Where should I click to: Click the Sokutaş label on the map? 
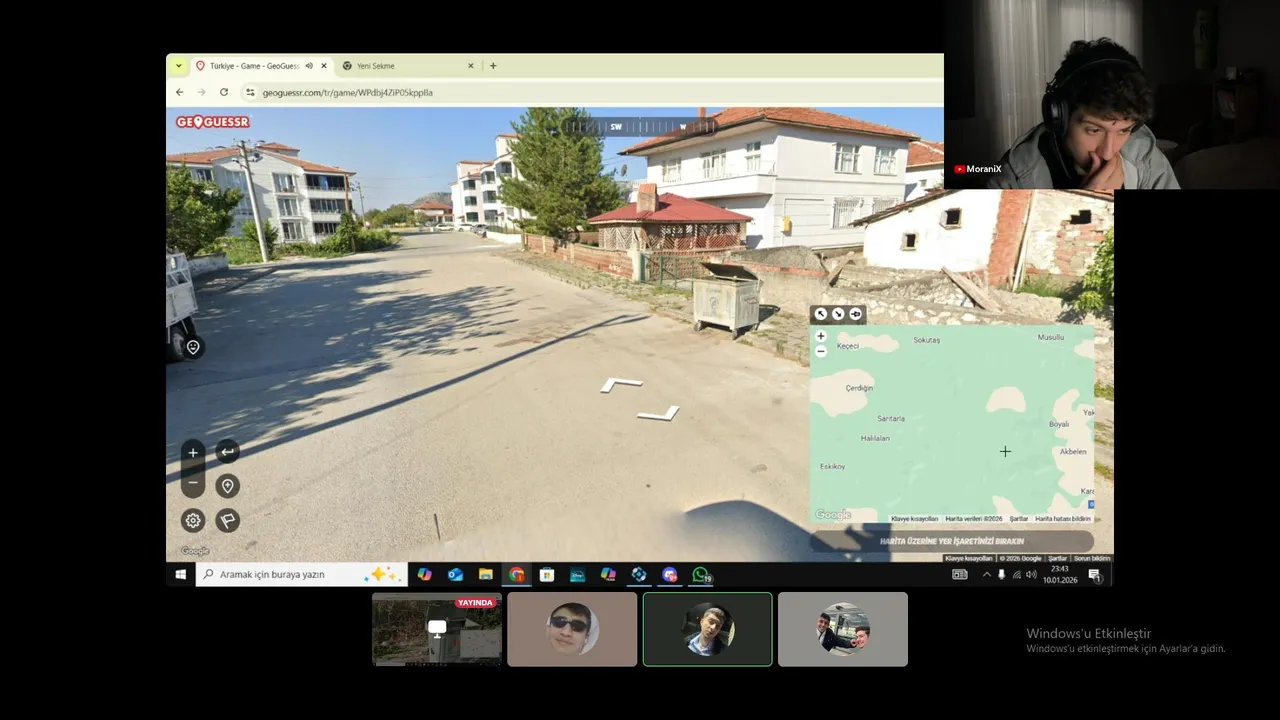pyautogui.click(x=926, y=340)
